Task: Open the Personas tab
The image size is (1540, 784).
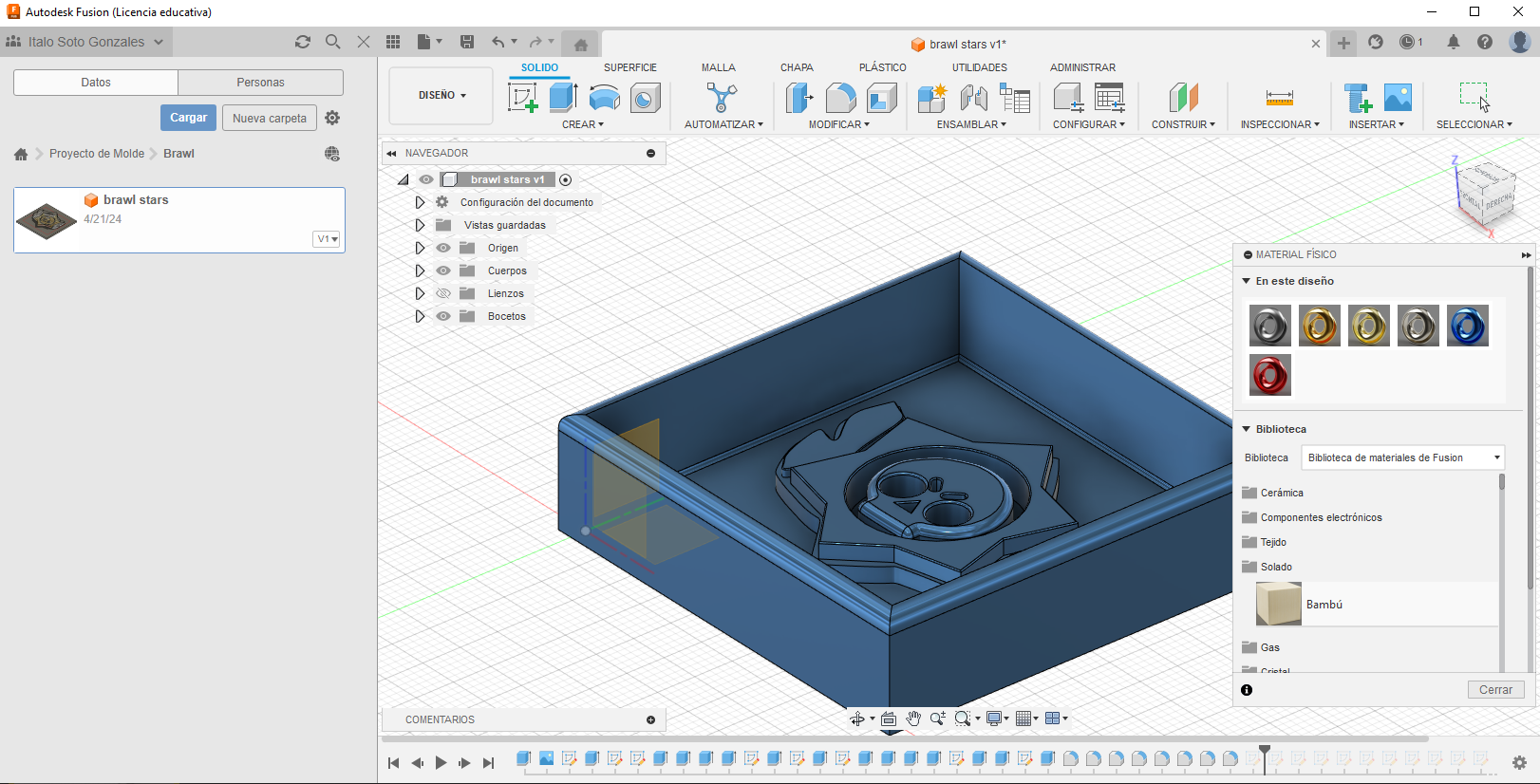Action: point(260,83)
